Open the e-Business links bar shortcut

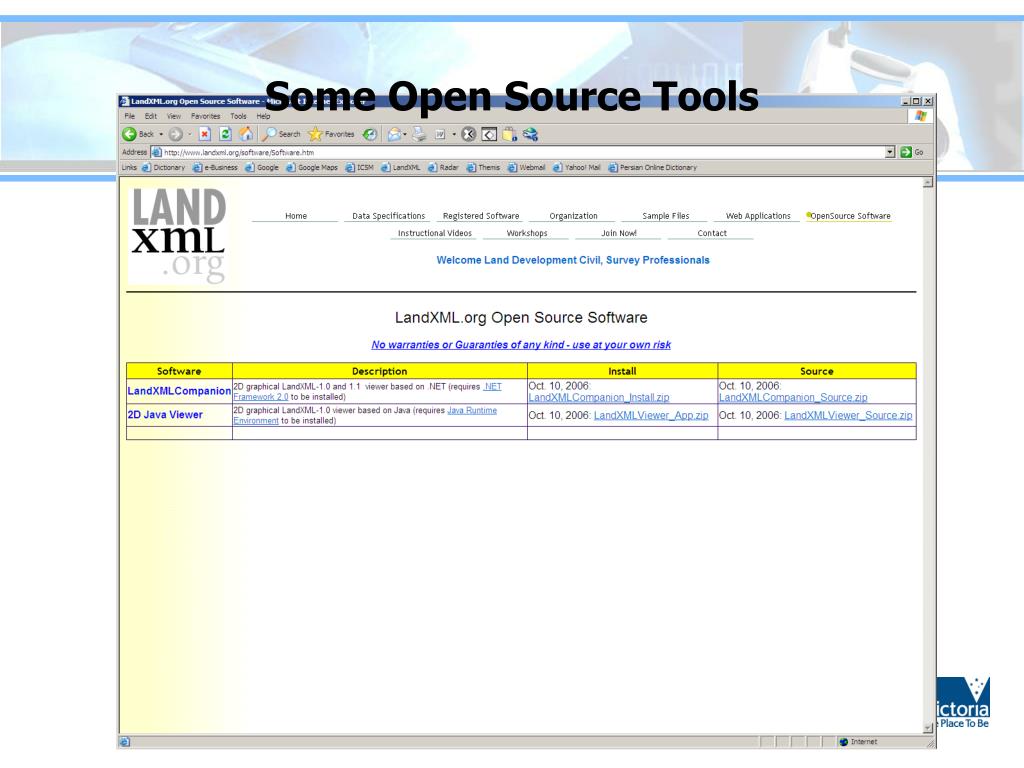(x=216, y=168)
